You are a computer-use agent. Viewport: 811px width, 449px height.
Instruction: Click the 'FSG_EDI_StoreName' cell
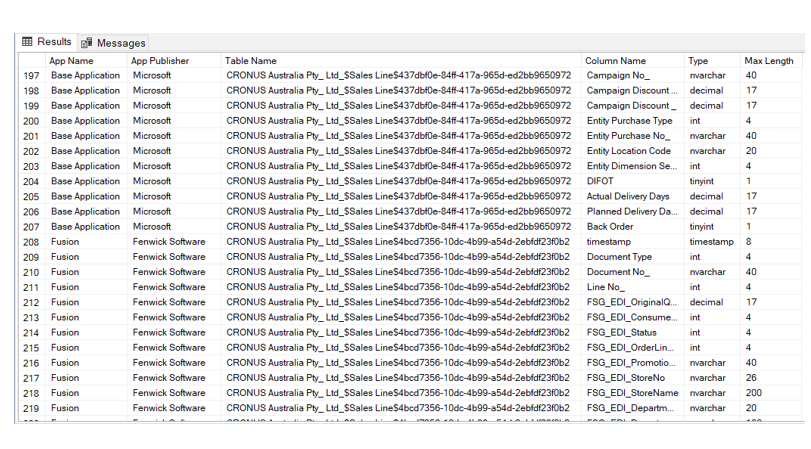tap(633, 393)
